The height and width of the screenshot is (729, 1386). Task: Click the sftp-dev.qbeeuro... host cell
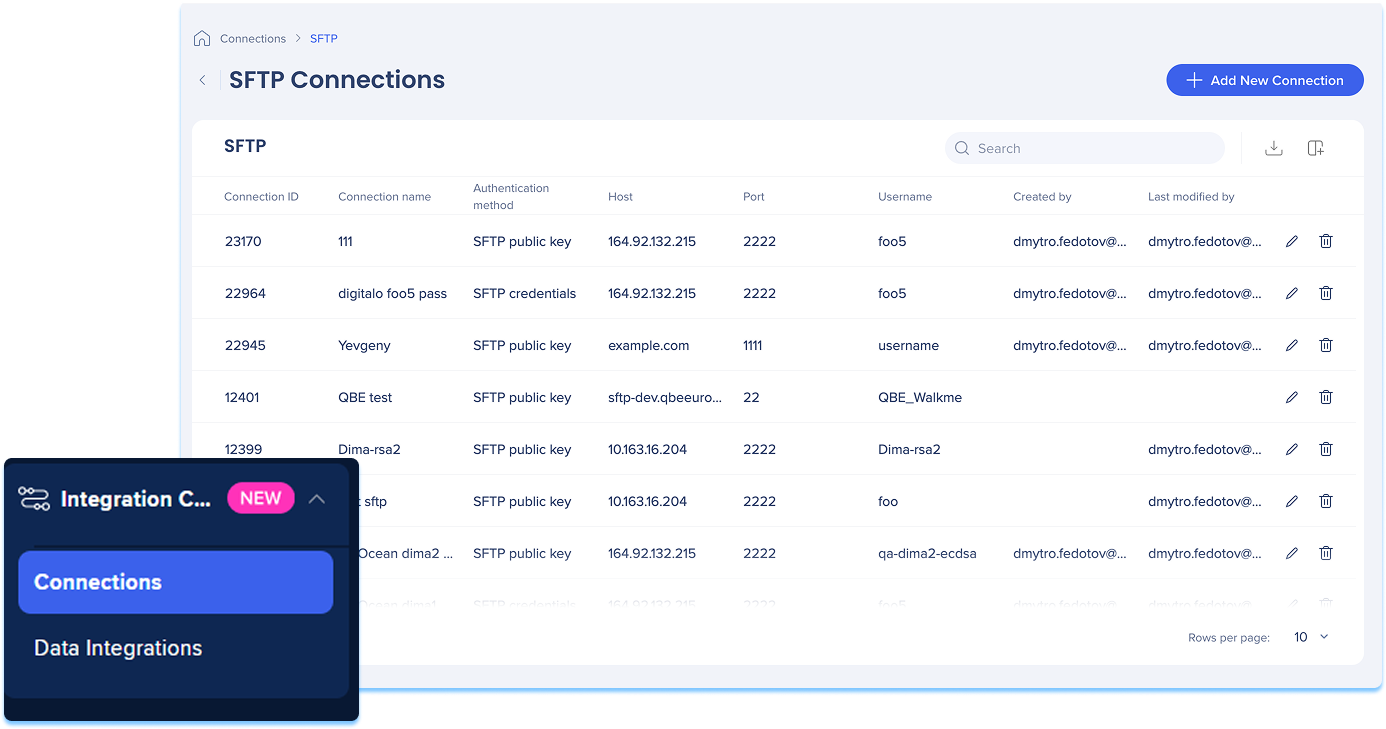[x=665, y=397]
